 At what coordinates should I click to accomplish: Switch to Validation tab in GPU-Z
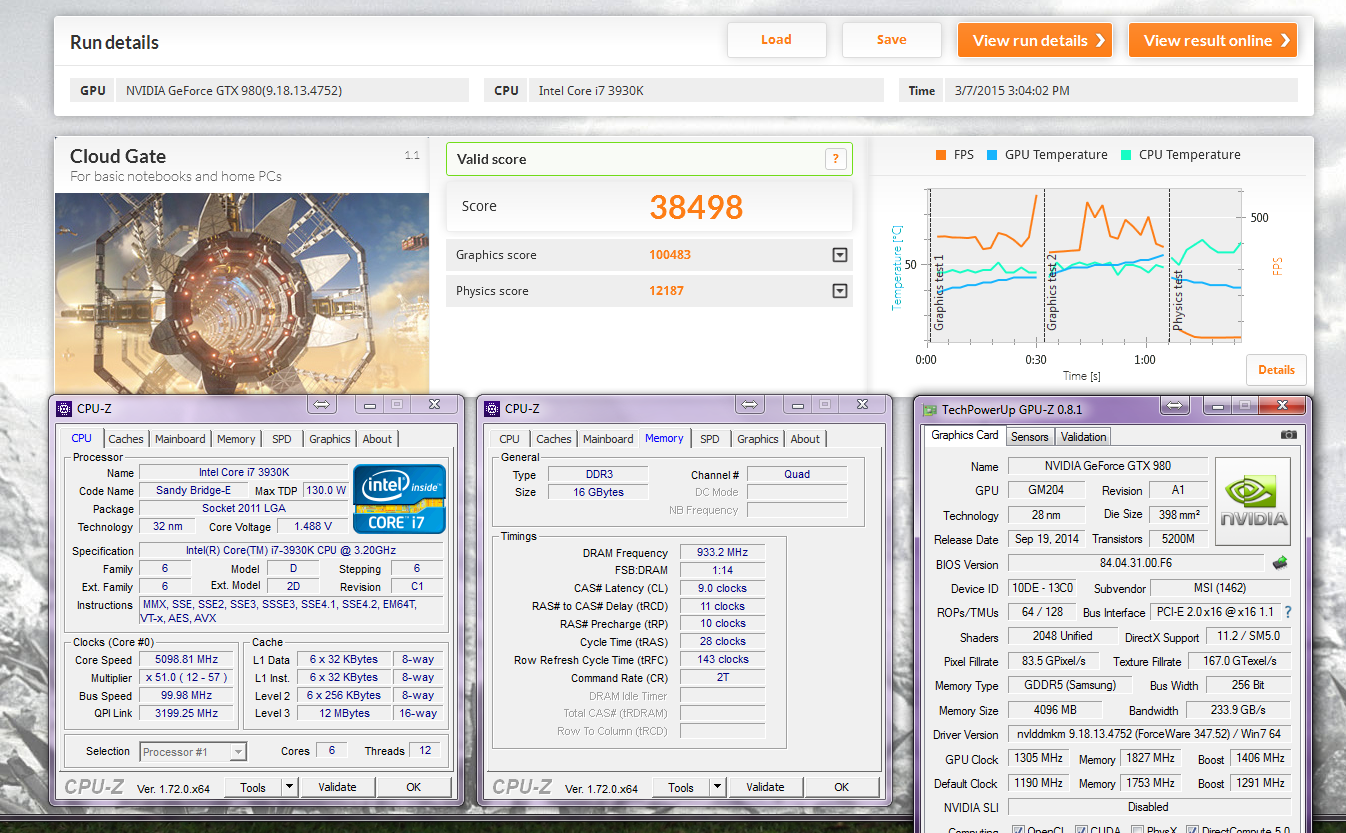[x=1083, y=437]
